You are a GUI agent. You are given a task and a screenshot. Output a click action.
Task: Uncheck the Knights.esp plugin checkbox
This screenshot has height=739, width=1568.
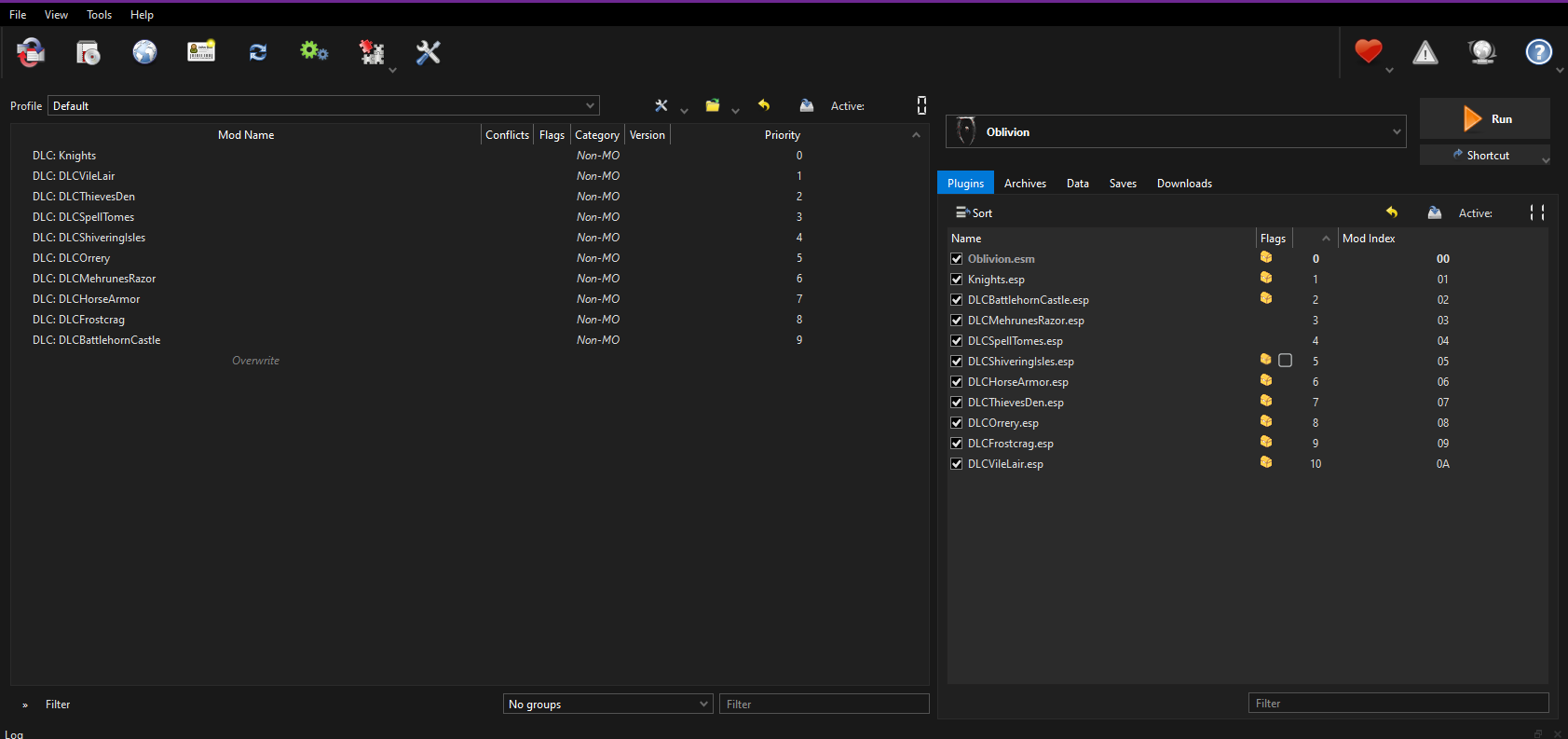957,280
